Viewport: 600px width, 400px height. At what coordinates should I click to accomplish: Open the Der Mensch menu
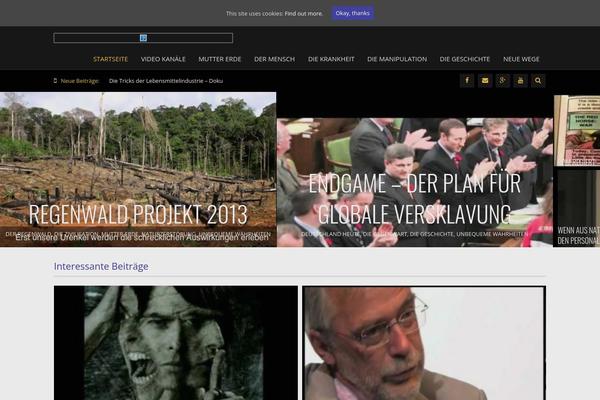(x=274, y=59)
